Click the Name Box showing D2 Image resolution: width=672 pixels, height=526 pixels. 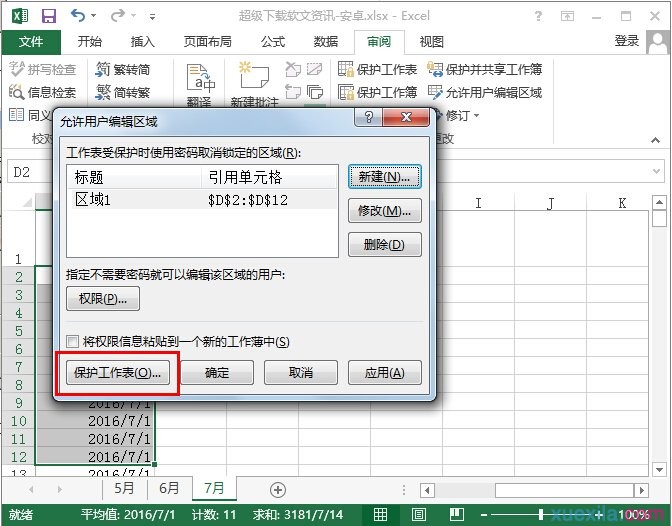coord(30,172)
